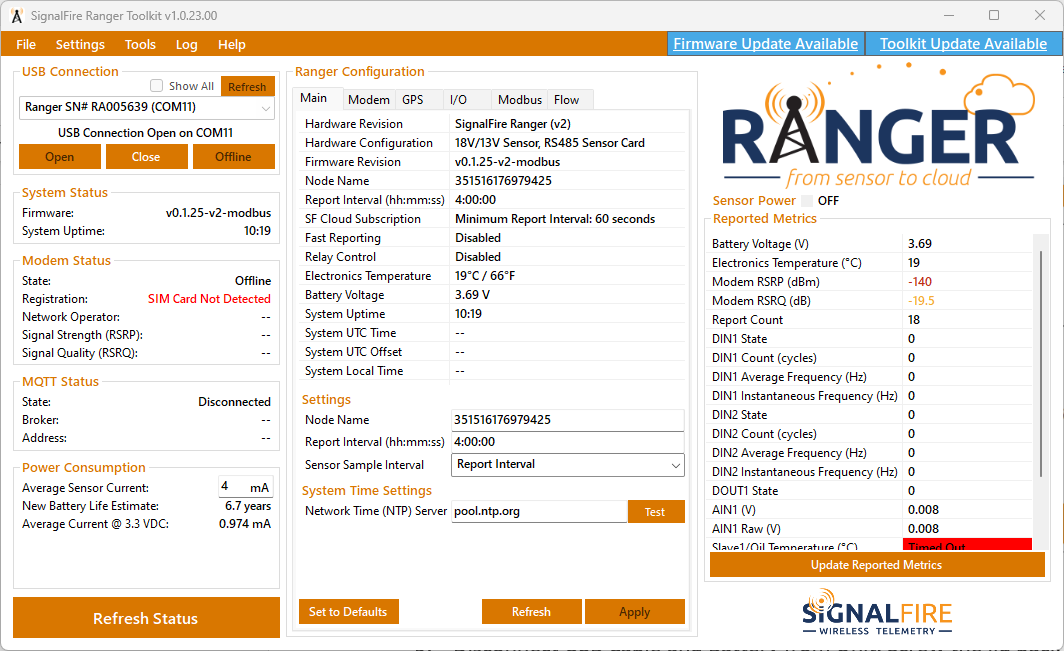This screenshot has width=1064, height=651.
Task: Expand the Sensor Sample Interval dropdown
Action: click(x=567, y=464)
